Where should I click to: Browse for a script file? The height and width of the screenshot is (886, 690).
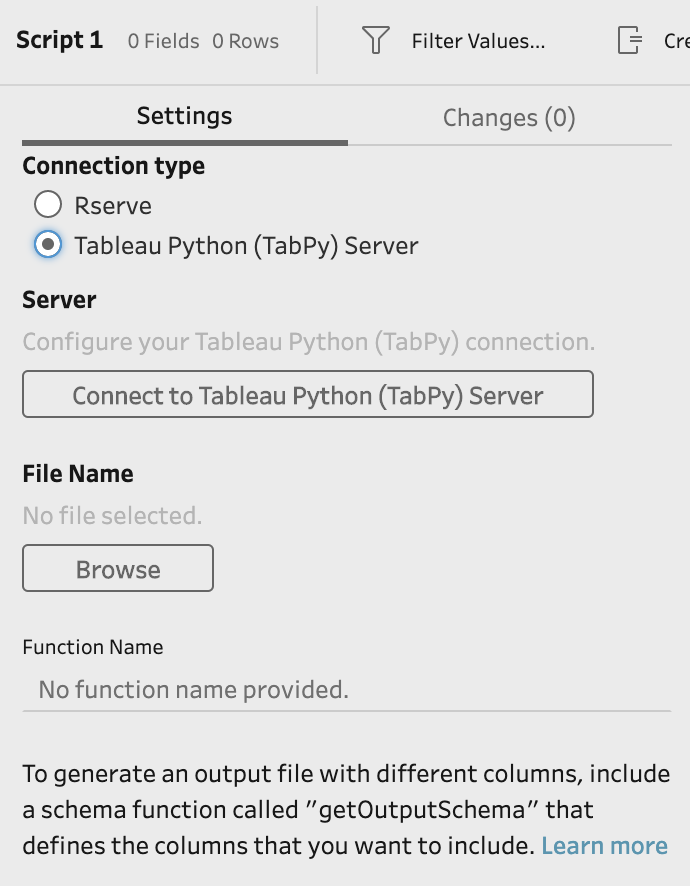117,568
